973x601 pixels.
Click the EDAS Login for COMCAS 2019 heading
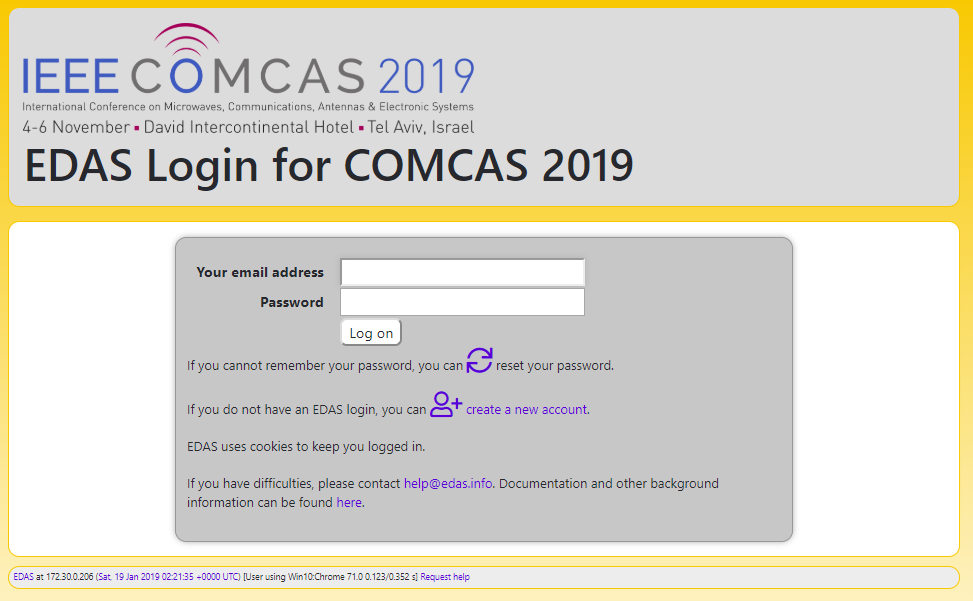coord(329,166)
